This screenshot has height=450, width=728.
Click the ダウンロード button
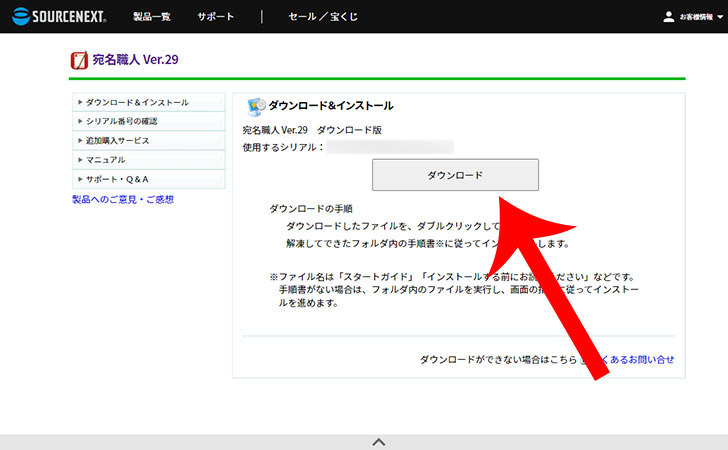coord(455,175)
